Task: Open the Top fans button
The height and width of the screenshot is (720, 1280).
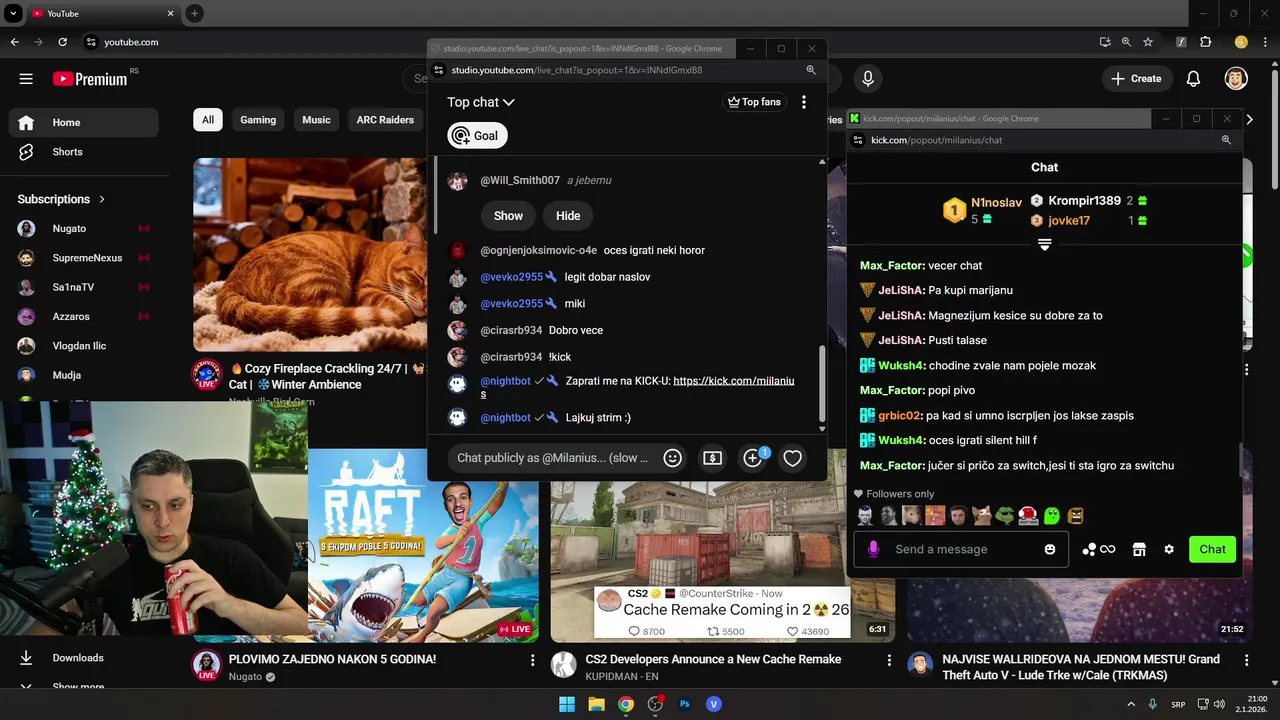Action: coord(755,102)
